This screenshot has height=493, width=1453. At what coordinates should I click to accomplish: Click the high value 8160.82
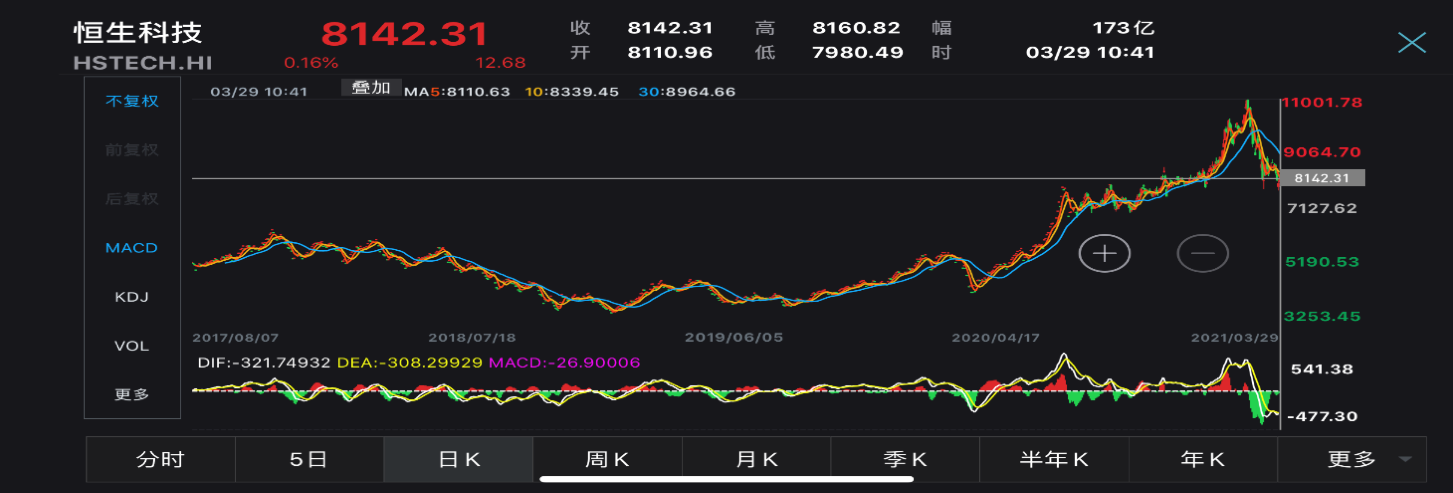click(856, 28)
